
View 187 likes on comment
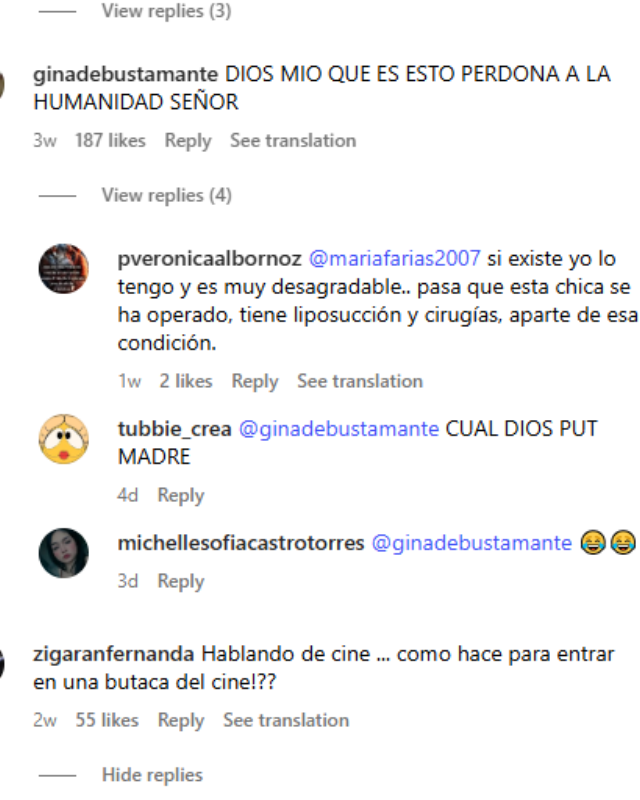point(110,140)
